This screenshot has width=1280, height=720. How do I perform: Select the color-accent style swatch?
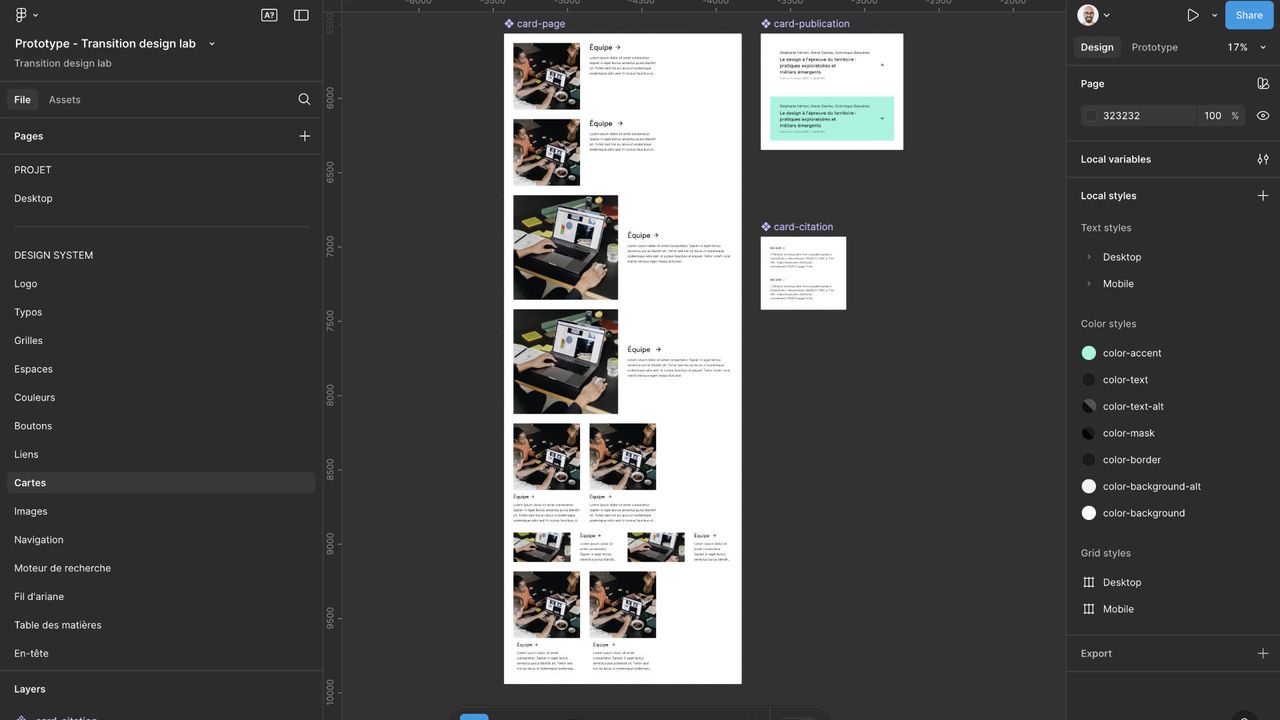click(x=1089, y=353)
